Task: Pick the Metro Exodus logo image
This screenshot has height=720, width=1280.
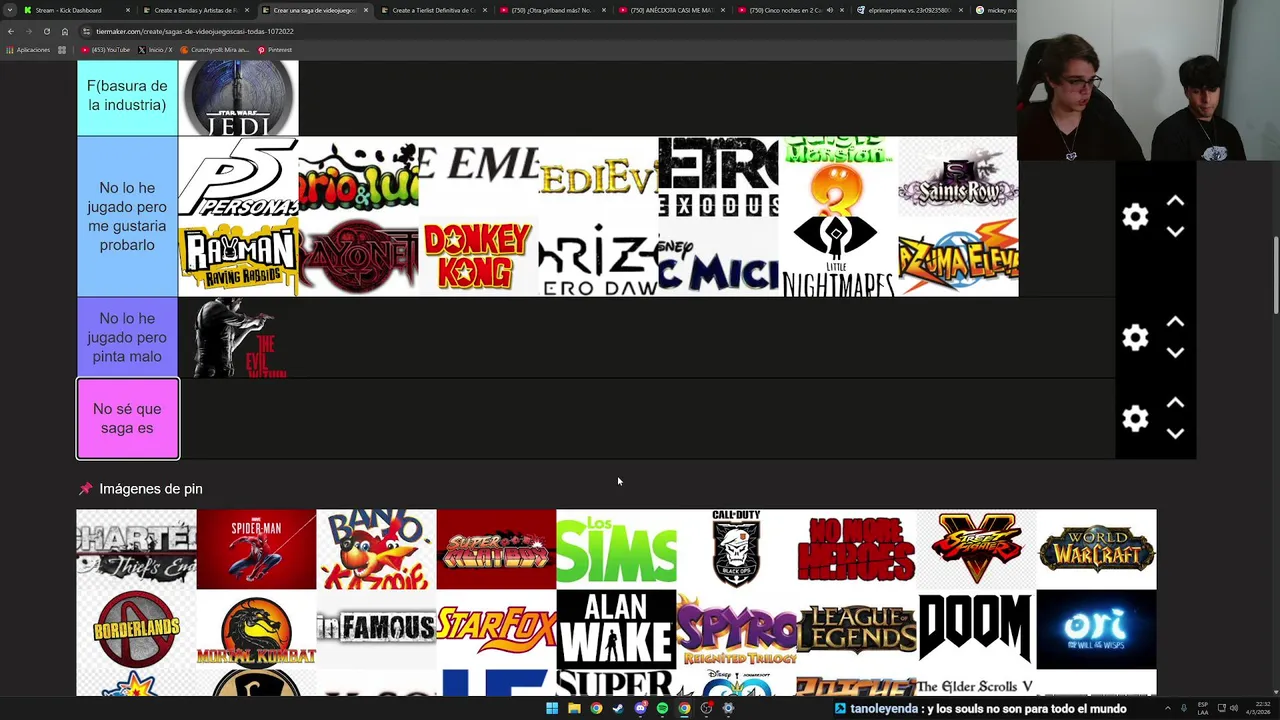Action: pos(718,177)
